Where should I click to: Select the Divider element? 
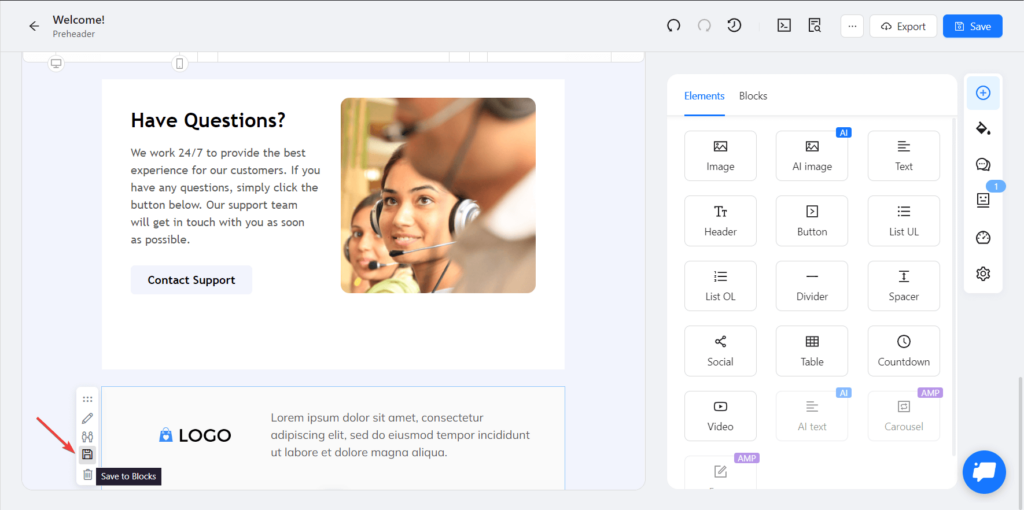[x=812, y=286]
